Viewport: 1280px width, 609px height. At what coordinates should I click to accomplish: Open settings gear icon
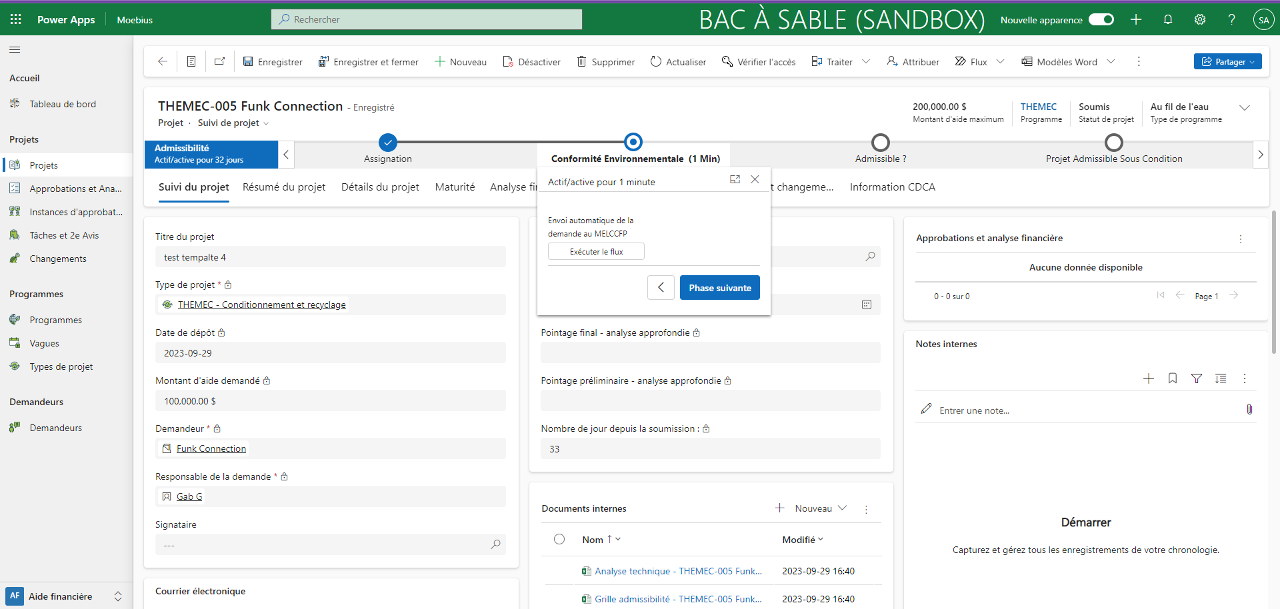(x=1200, y=19)
